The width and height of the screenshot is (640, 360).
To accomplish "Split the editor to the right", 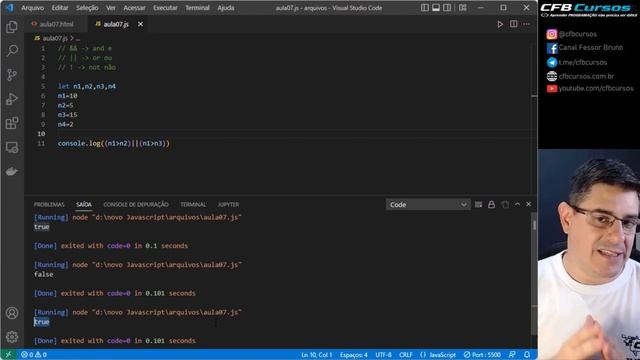I will click(x=513, y=24).
